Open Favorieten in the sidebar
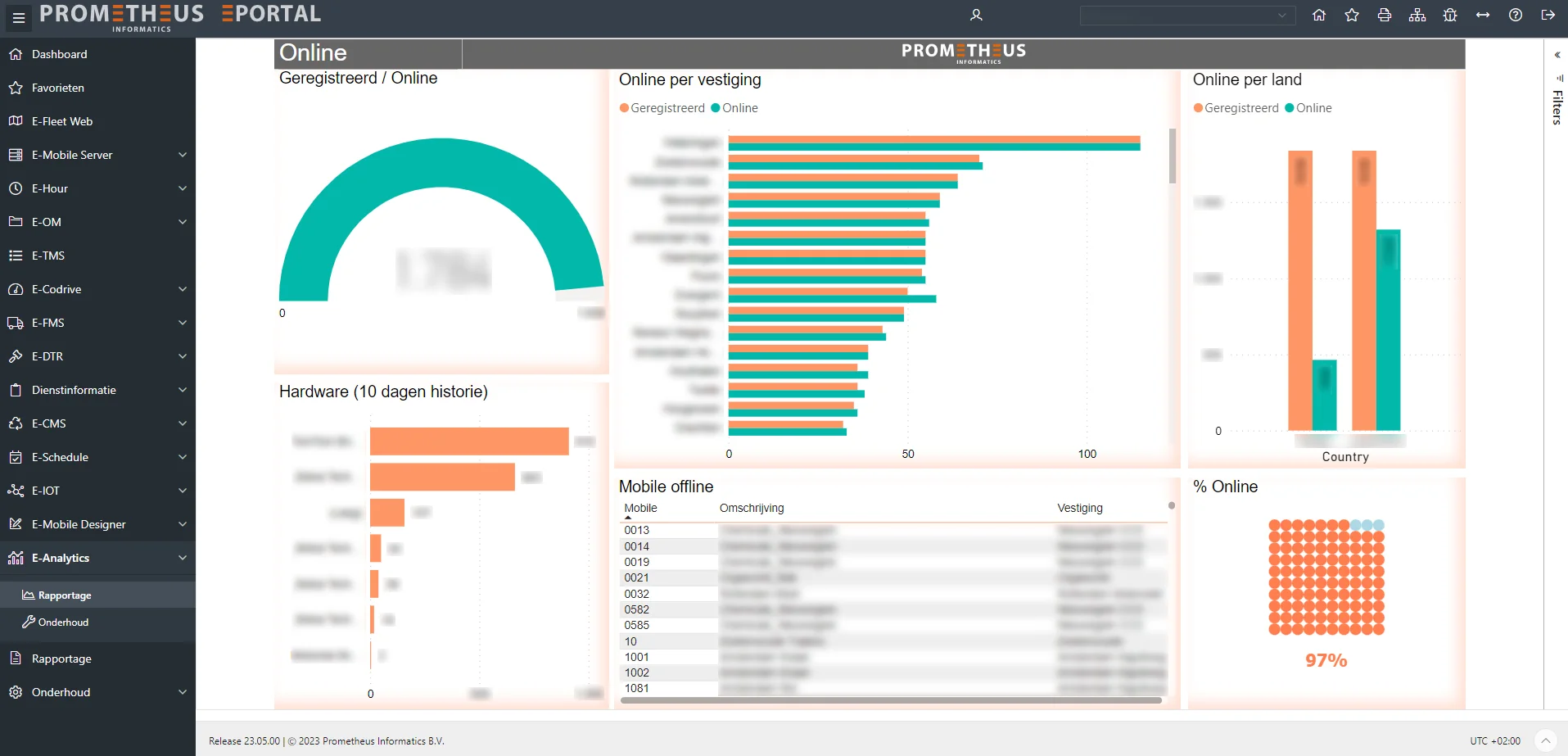 click(97, 88)
